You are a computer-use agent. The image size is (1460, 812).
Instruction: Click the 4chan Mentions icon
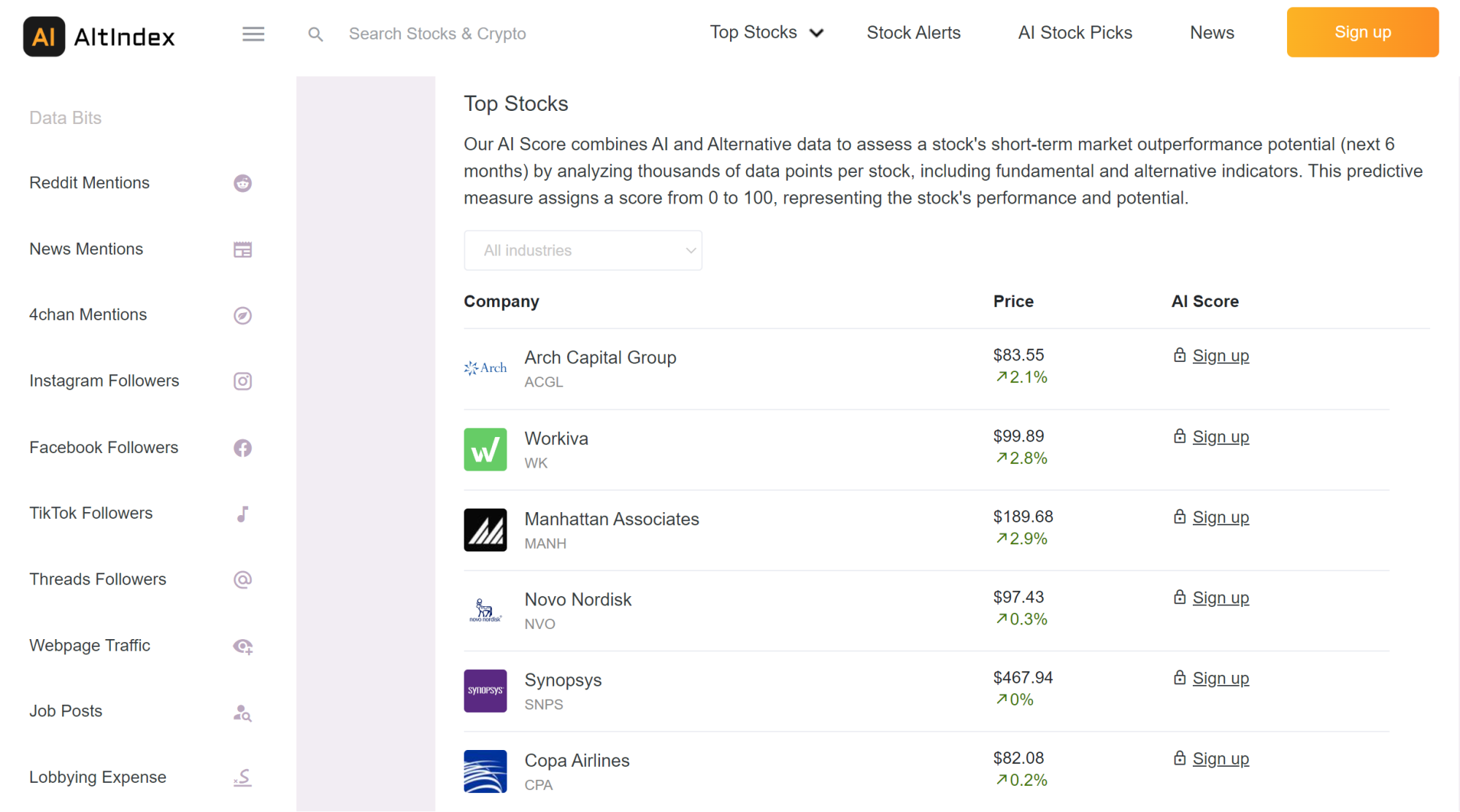click(x=242, y=315)
